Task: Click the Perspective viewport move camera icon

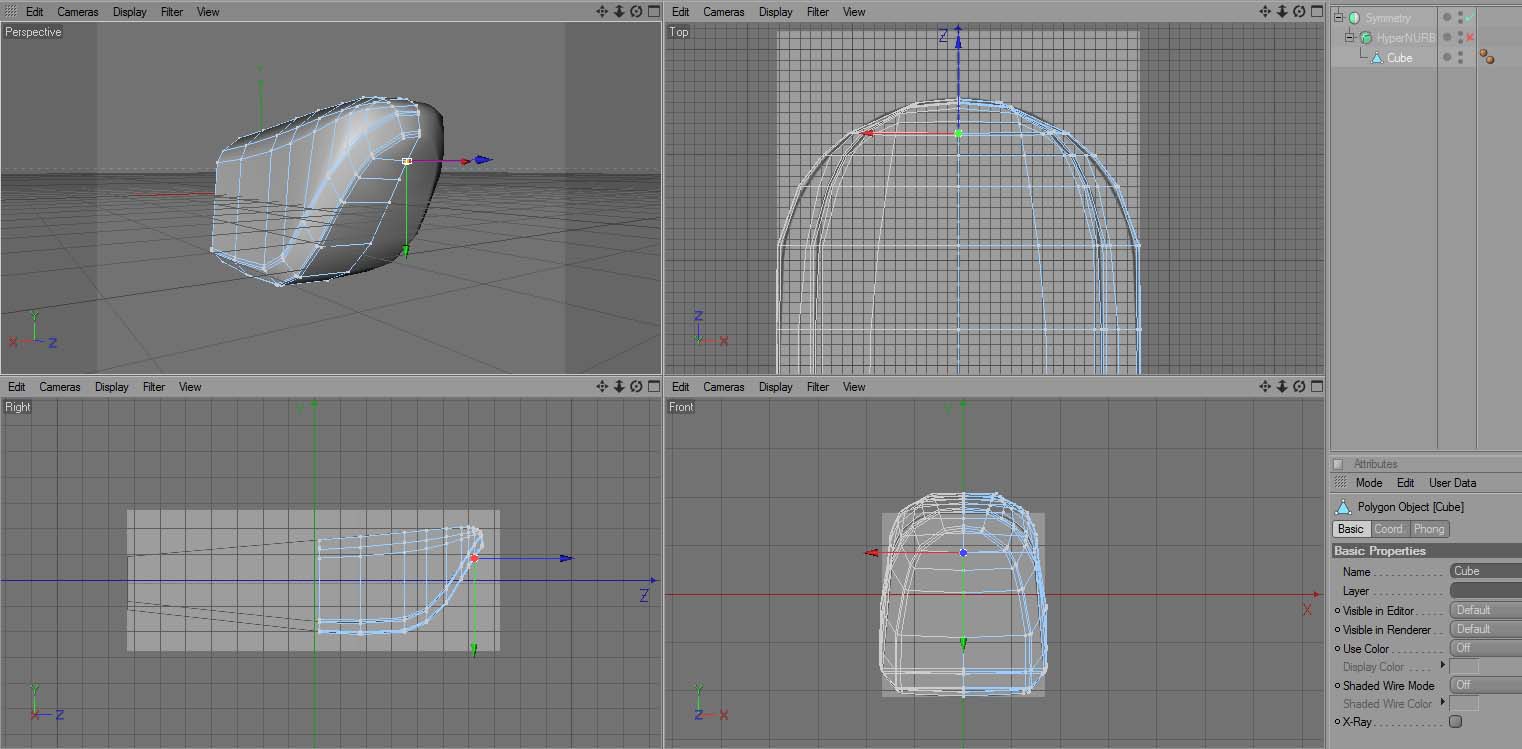Action: (602, 11)
